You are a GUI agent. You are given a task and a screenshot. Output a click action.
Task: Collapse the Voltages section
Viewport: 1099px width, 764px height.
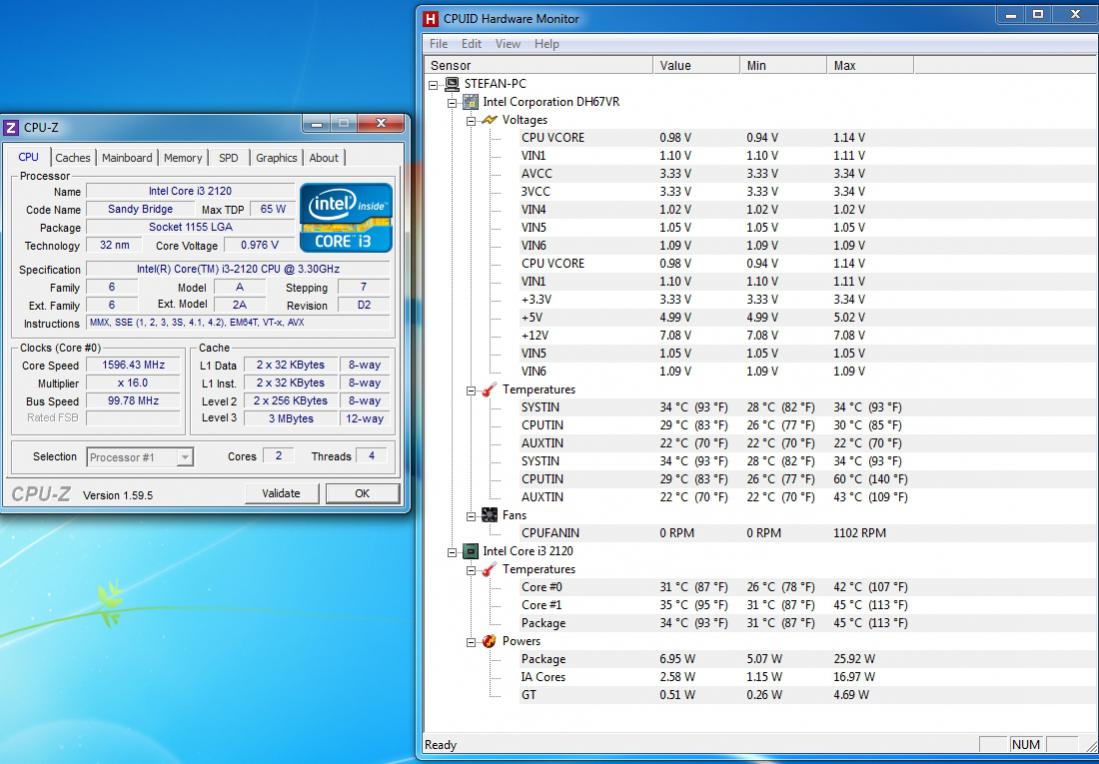(471, 121)
